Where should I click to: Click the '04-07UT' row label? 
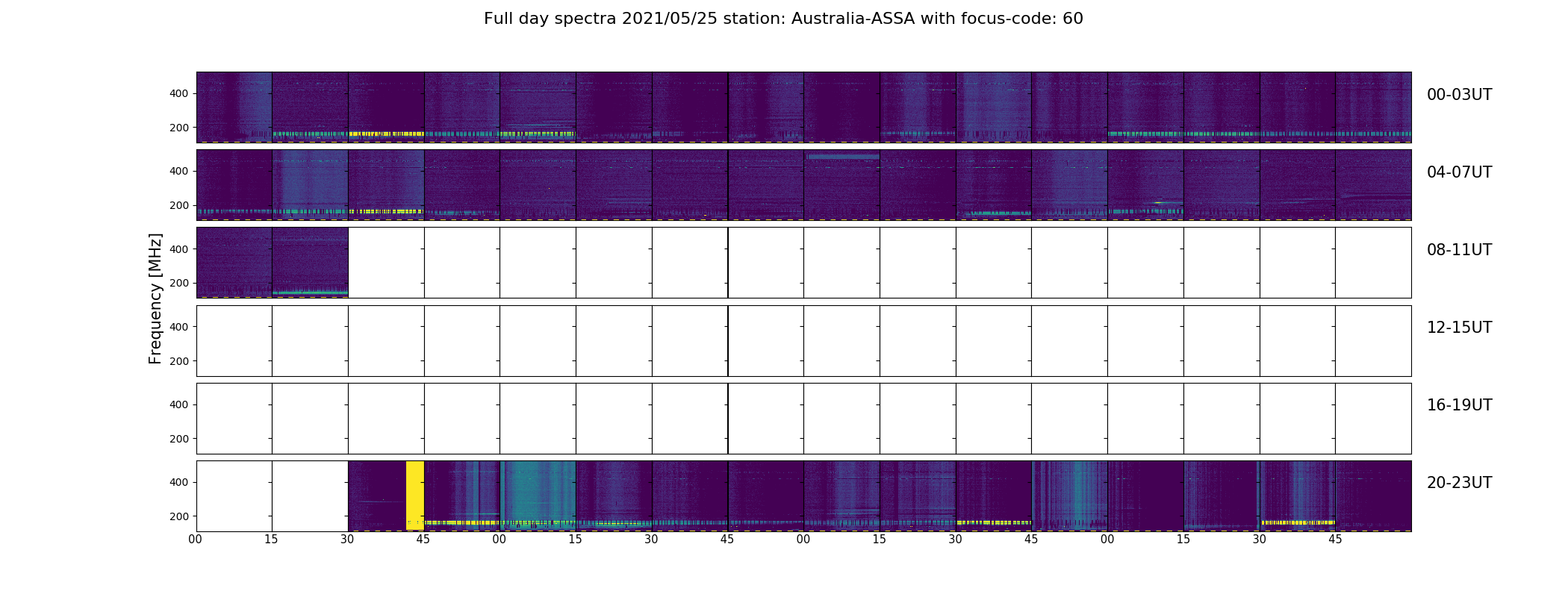pyautogui.click(x=1459, y=172)
